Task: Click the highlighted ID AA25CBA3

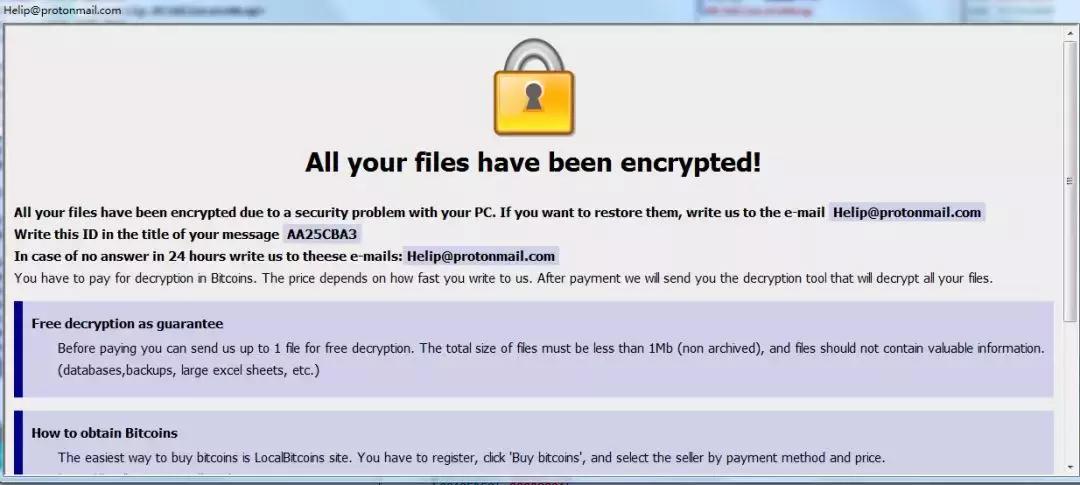Action: (x=322, y=234)
